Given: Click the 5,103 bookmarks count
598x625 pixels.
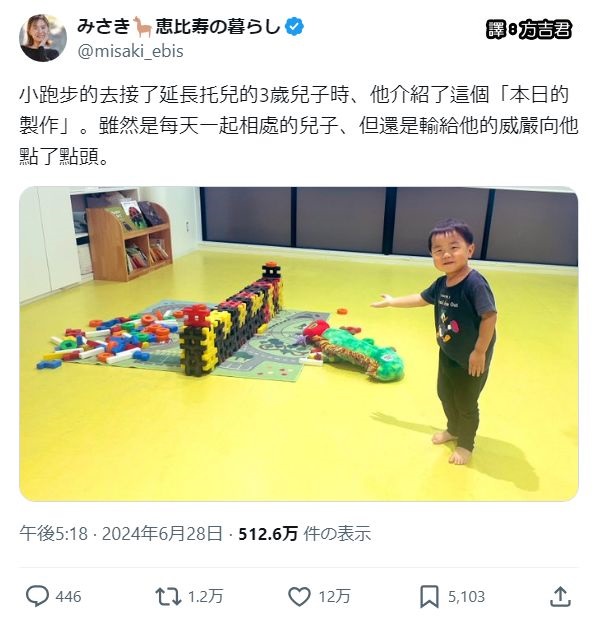Looking at the screenshot, I should [466, 597].
